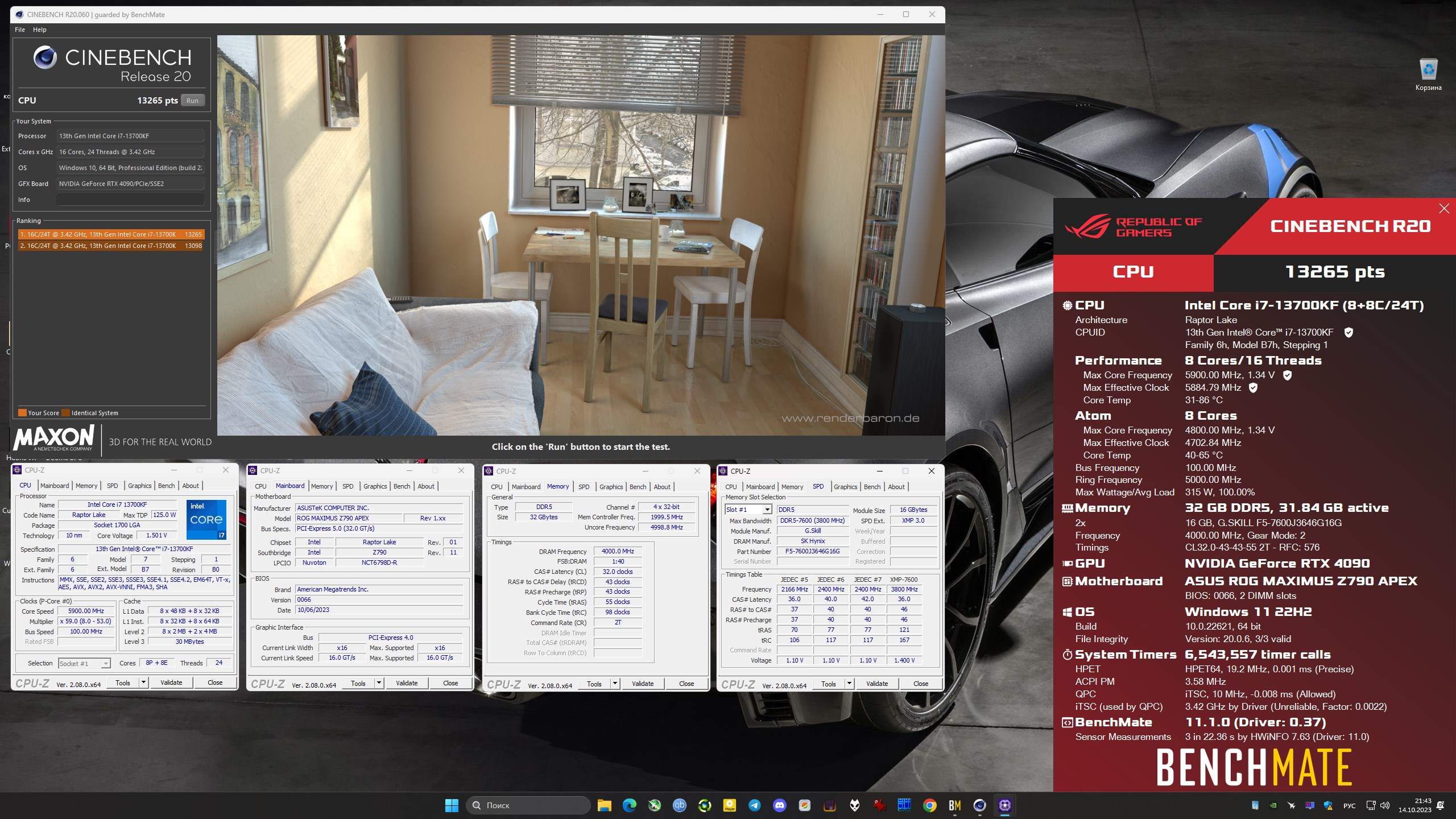The height and width of the screenshot is (819, 1456).
Task: Open the Windows Start menu
Action: tap(452, 805)
